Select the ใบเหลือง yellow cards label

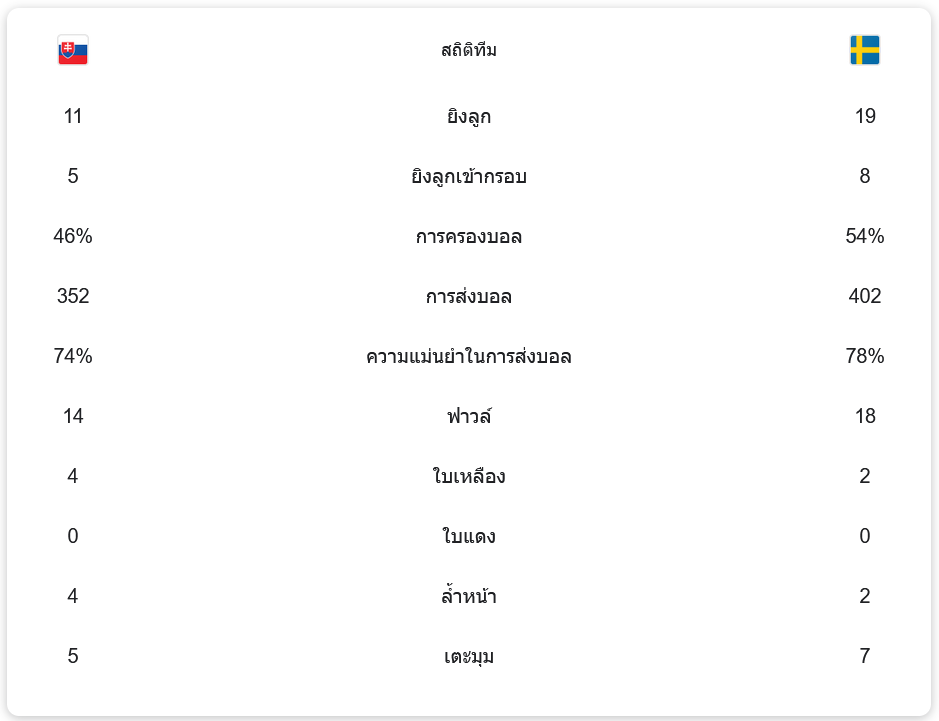[x=468, y=477]
